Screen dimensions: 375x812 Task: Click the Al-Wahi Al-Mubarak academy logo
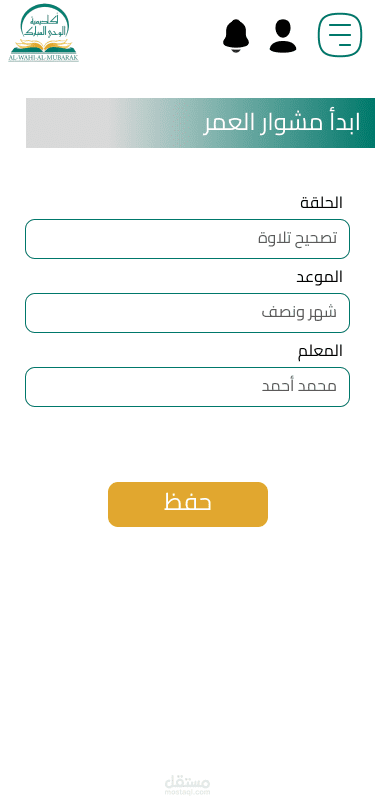[x=44, y=33]
